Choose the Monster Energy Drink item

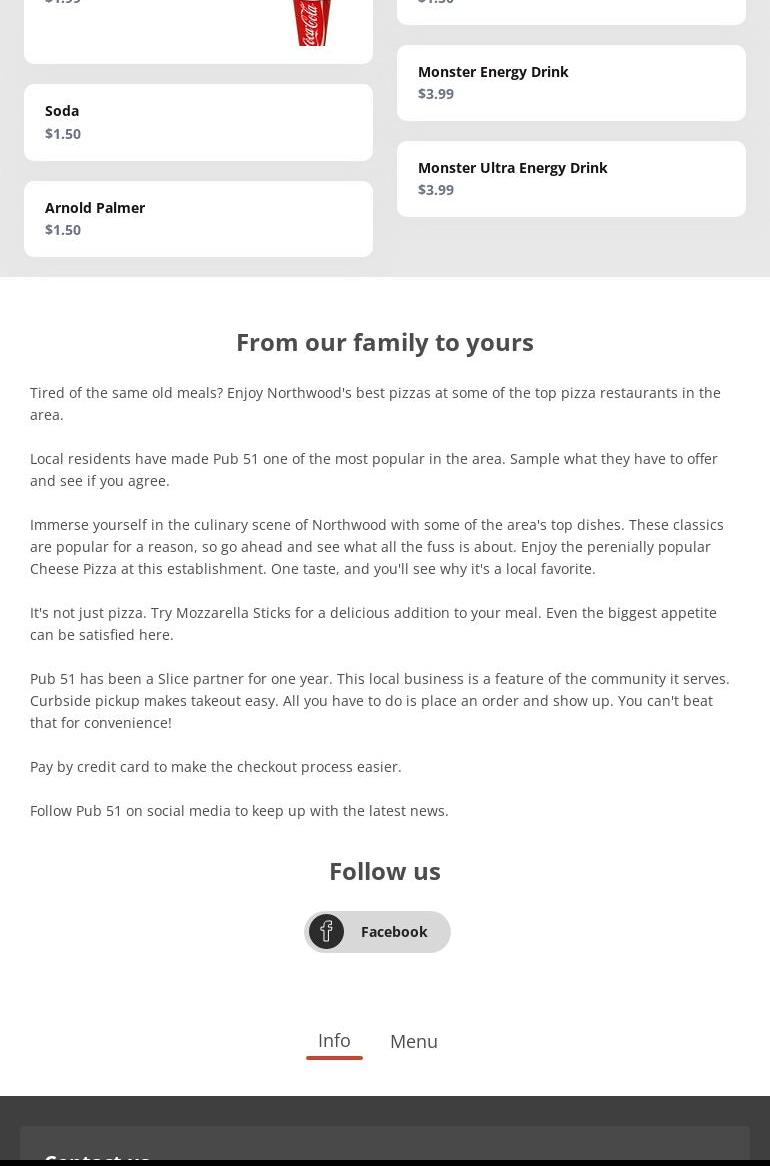pos(493,72)
